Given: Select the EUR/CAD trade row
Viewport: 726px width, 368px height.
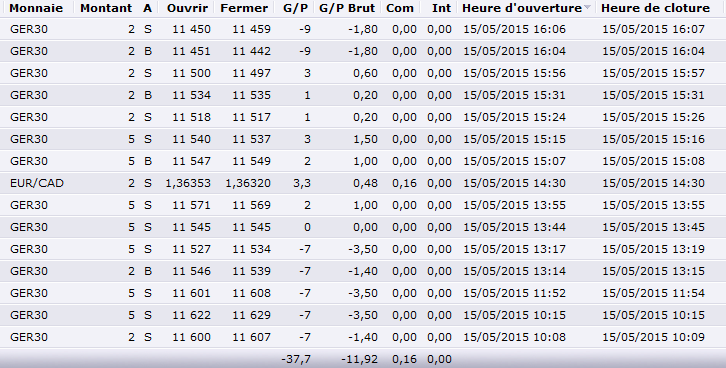Looking at the screenshot, I should click(363, 183).
